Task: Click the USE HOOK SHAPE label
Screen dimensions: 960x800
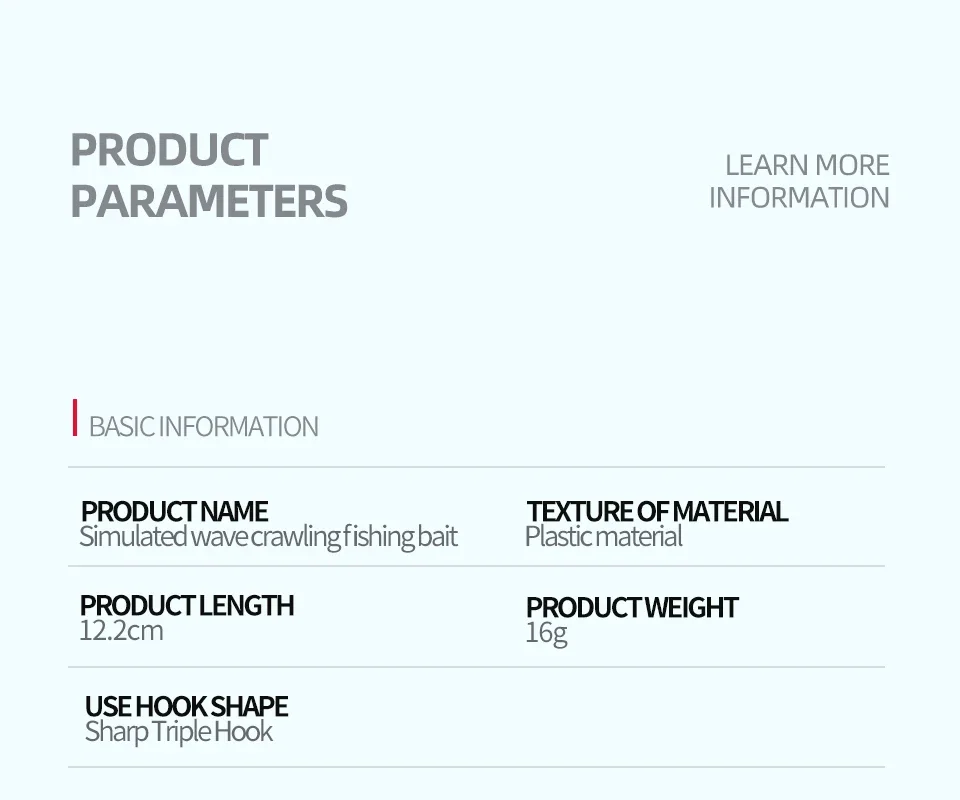Action: pos(186,707)
